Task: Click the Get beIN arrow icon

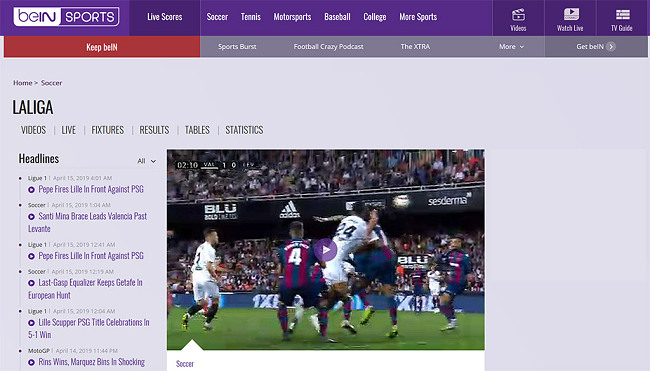Action: pos(611,46)
